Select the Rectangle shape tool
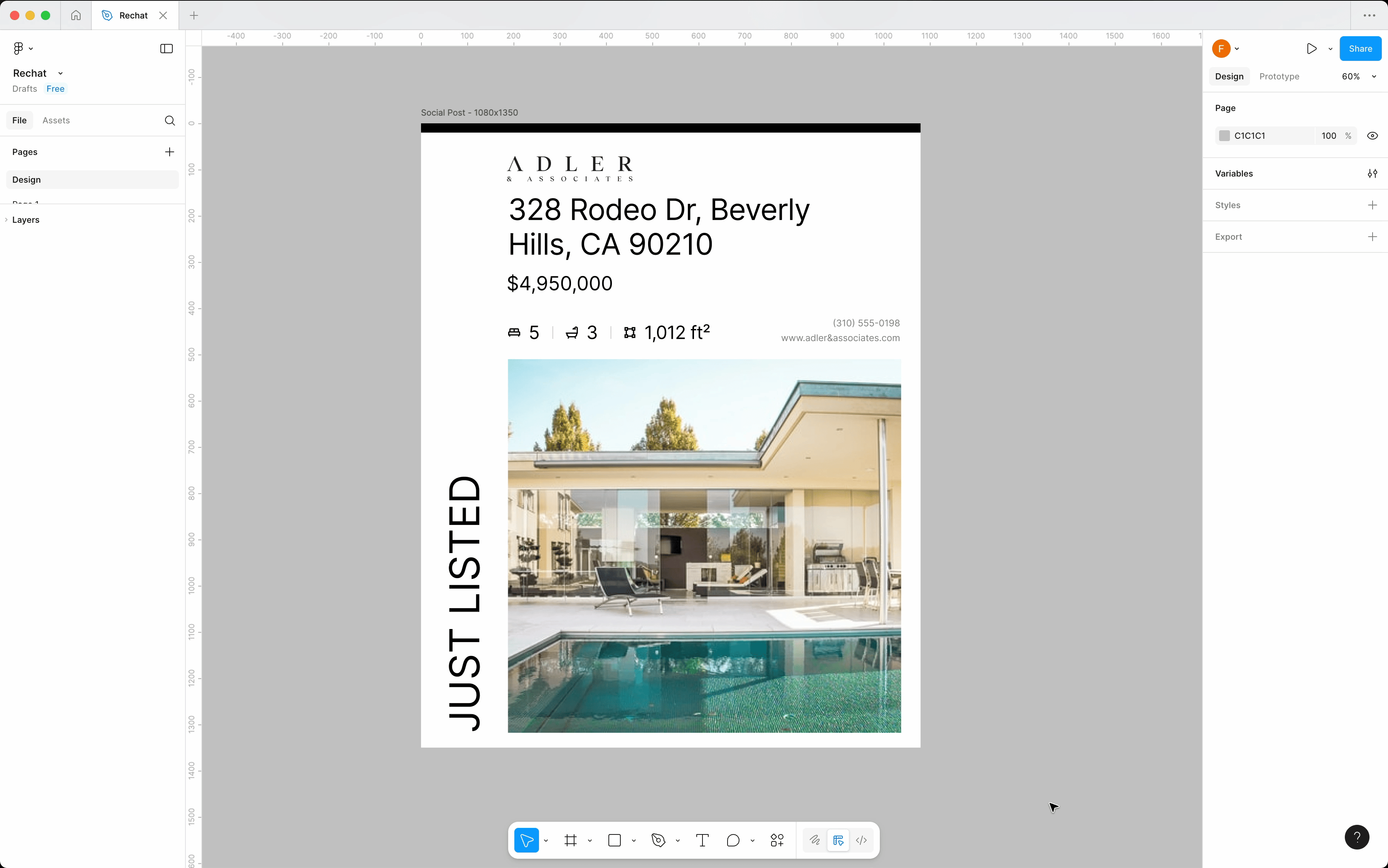Image resolution: width=1388 pixels, height=868 pixels. coord(615,841)
